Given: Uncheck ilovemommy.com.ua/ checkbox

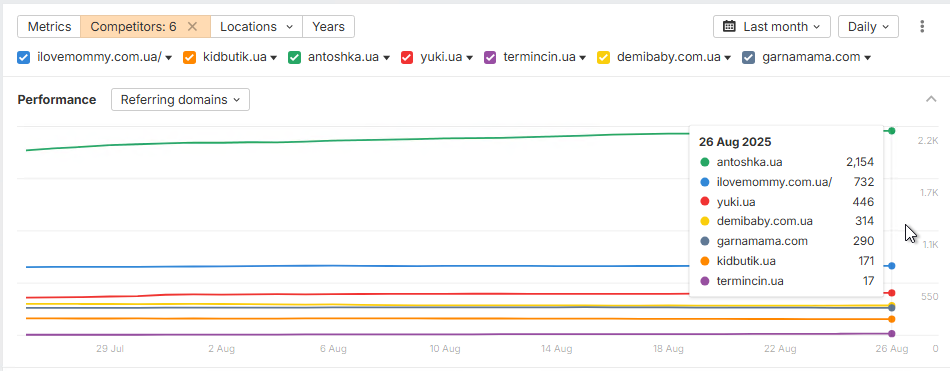Looking at the screenshot, I should [24, 58].
